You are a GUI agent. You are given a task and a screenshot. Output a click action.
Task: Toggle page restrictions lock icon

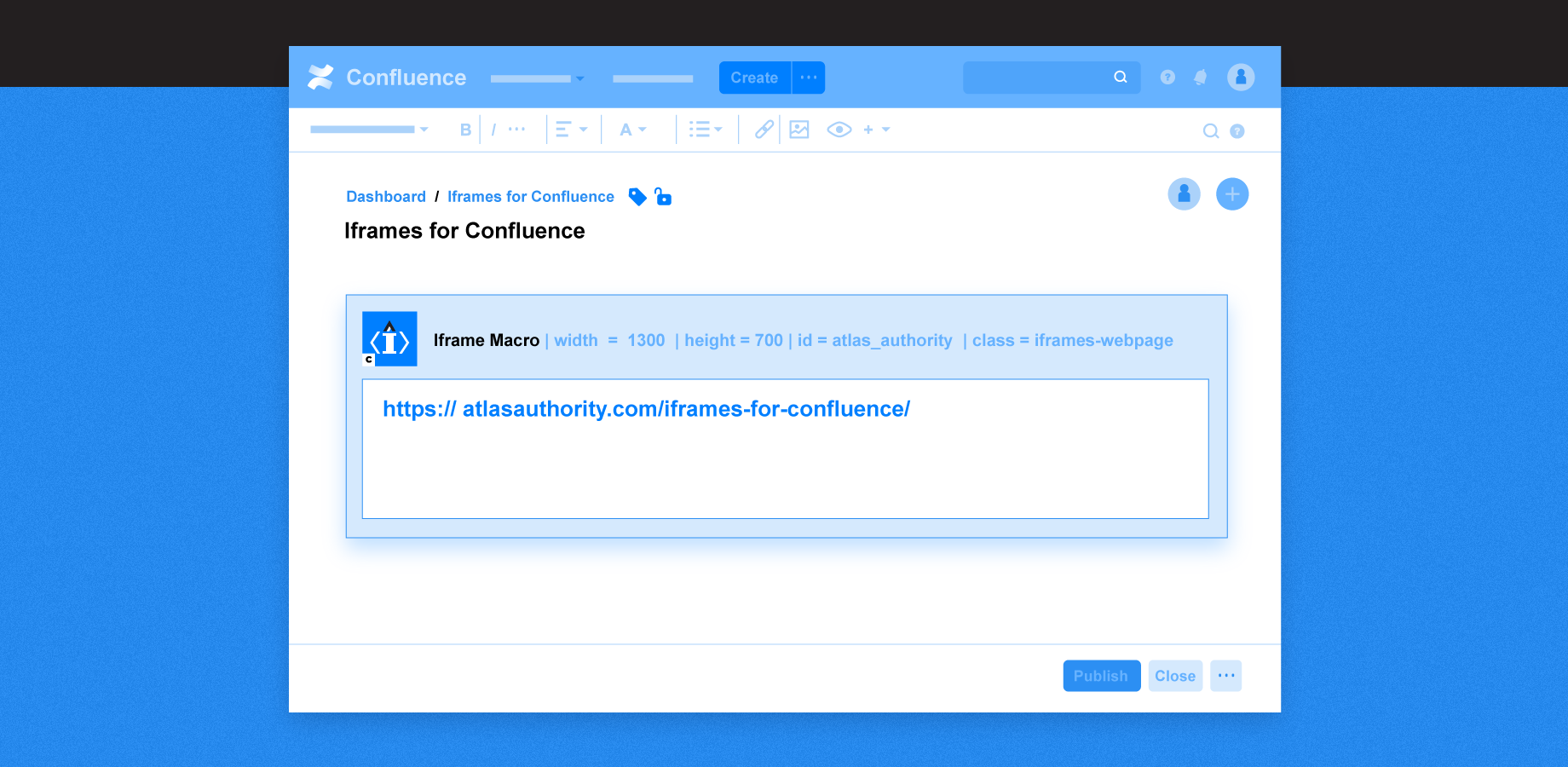coord(663,197)
